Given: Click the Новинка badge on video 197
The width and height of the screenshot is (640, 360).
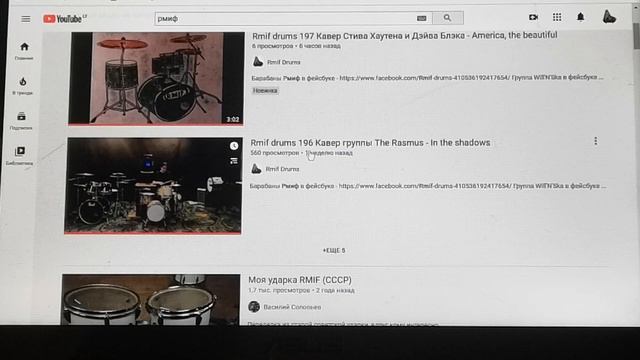Looking at the screenshot, I should [x=265, y=91].
